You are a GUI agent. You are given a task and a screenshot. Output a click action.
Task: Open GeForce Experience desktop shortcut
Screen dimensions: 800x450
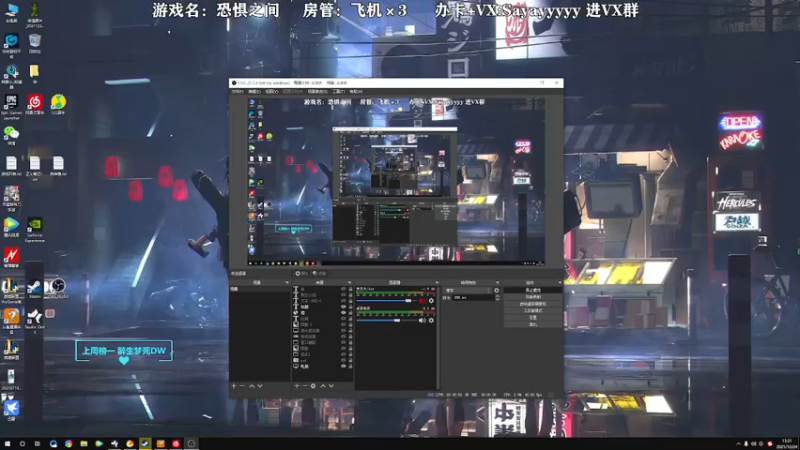[x=35, y=231]
